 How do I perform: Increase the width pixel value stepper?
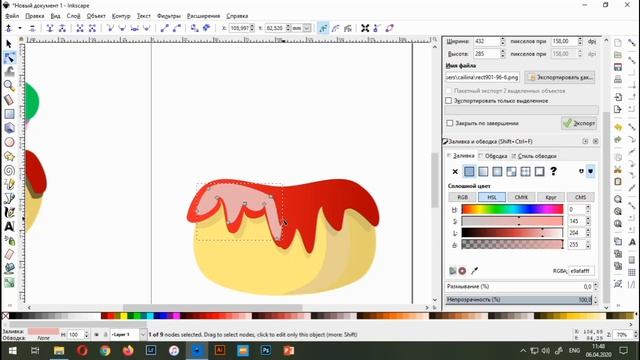click(502, 39)
